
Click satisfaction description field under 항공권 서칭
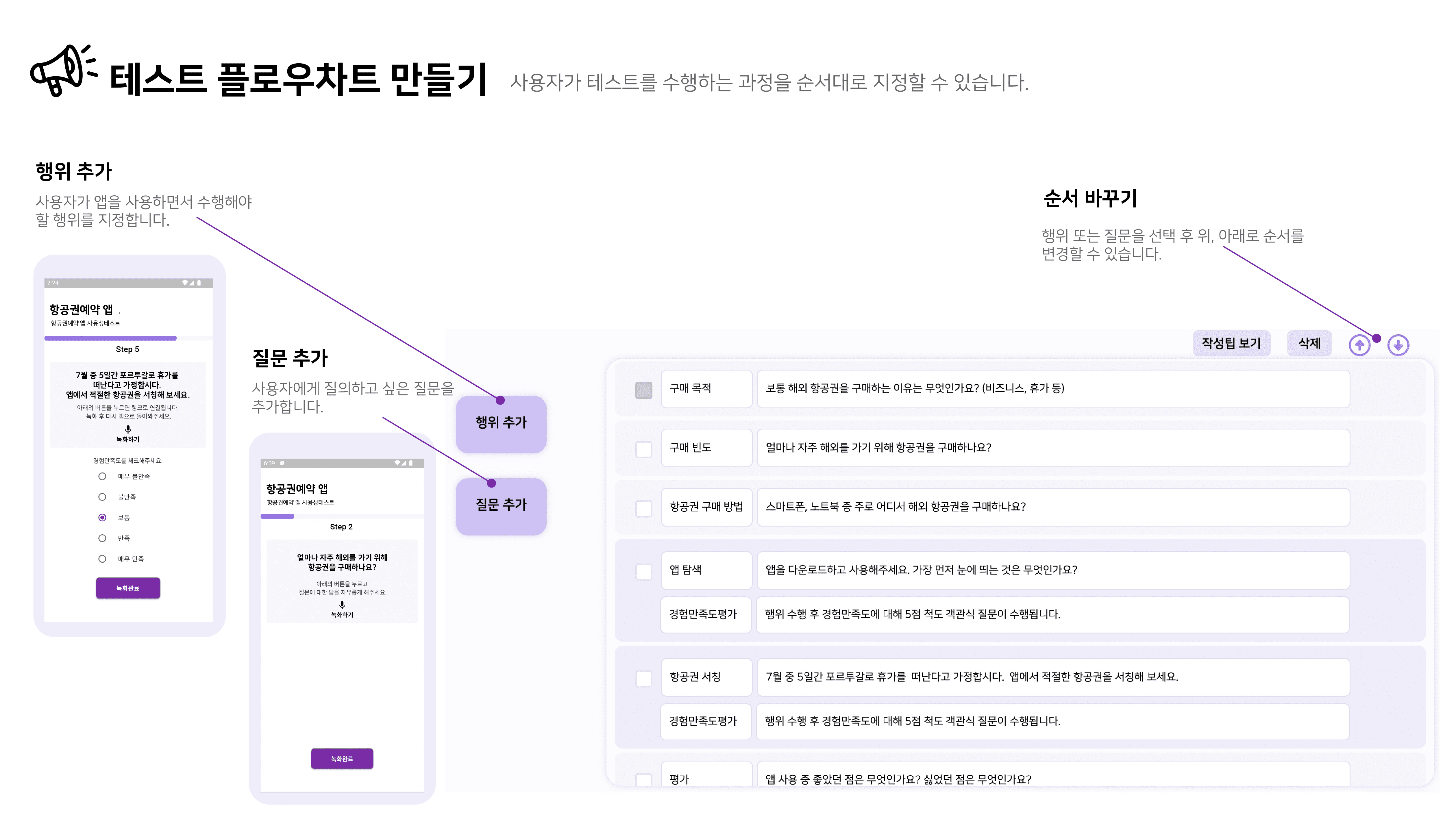(x=1053, y=722)
